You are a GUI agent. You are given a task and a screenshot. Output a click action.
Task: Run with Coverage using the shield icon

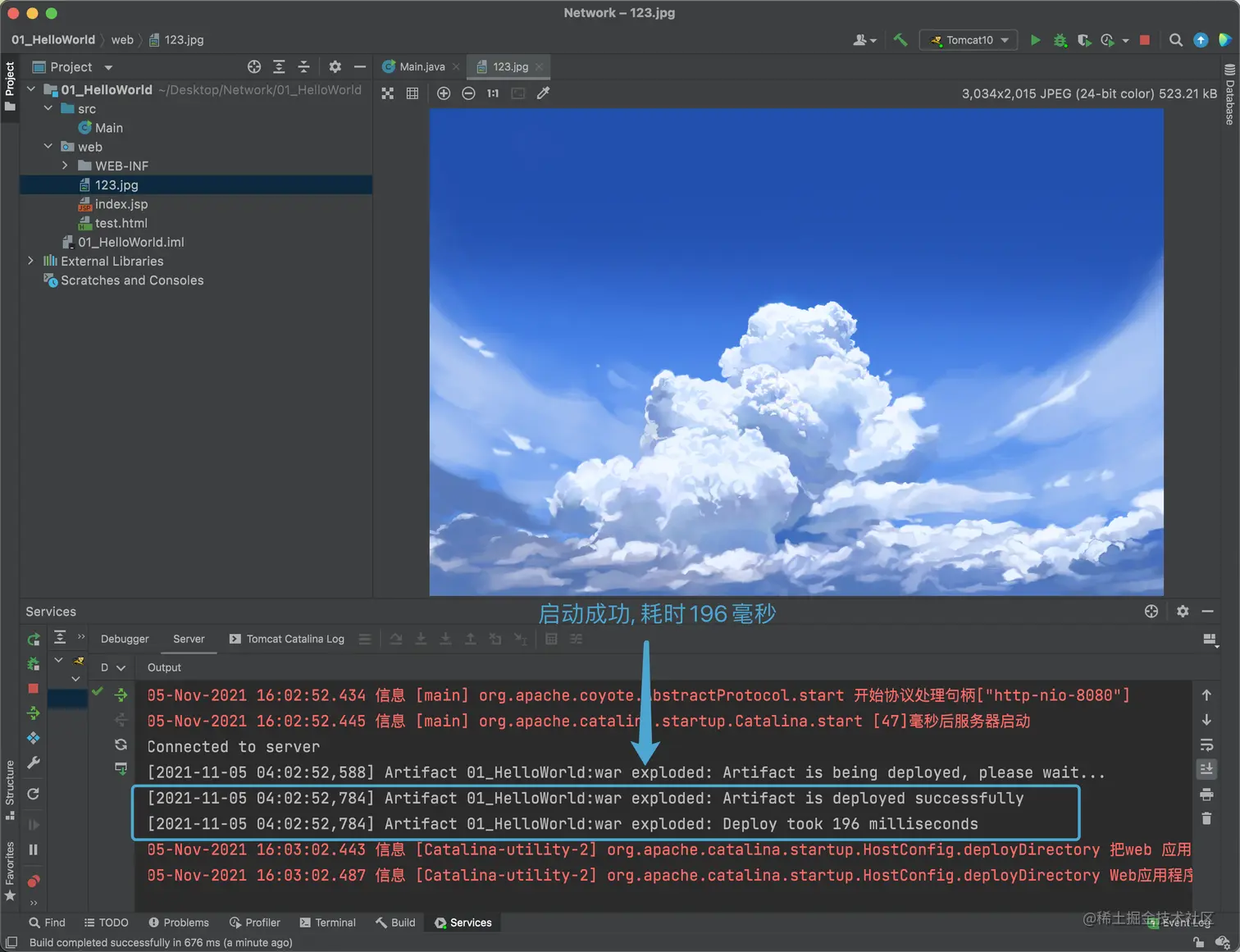click(x=1083, y=39)
